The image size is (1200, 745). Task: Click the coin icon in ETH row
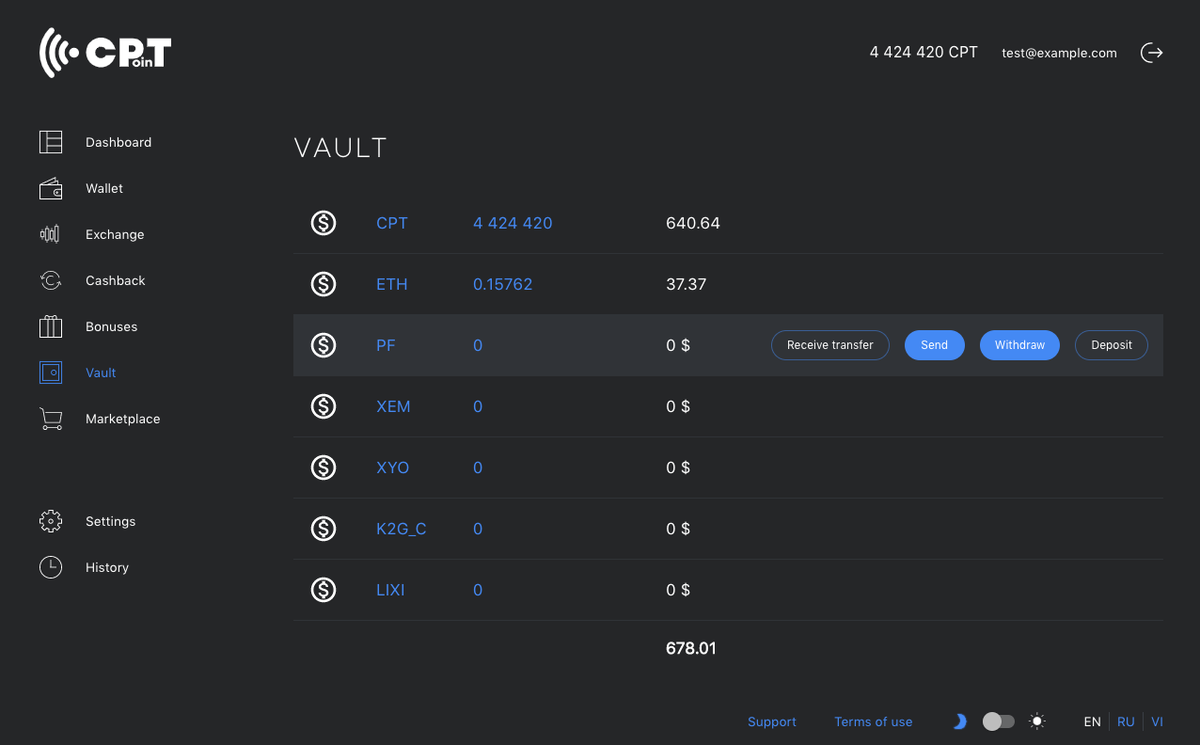coord(323,284)
